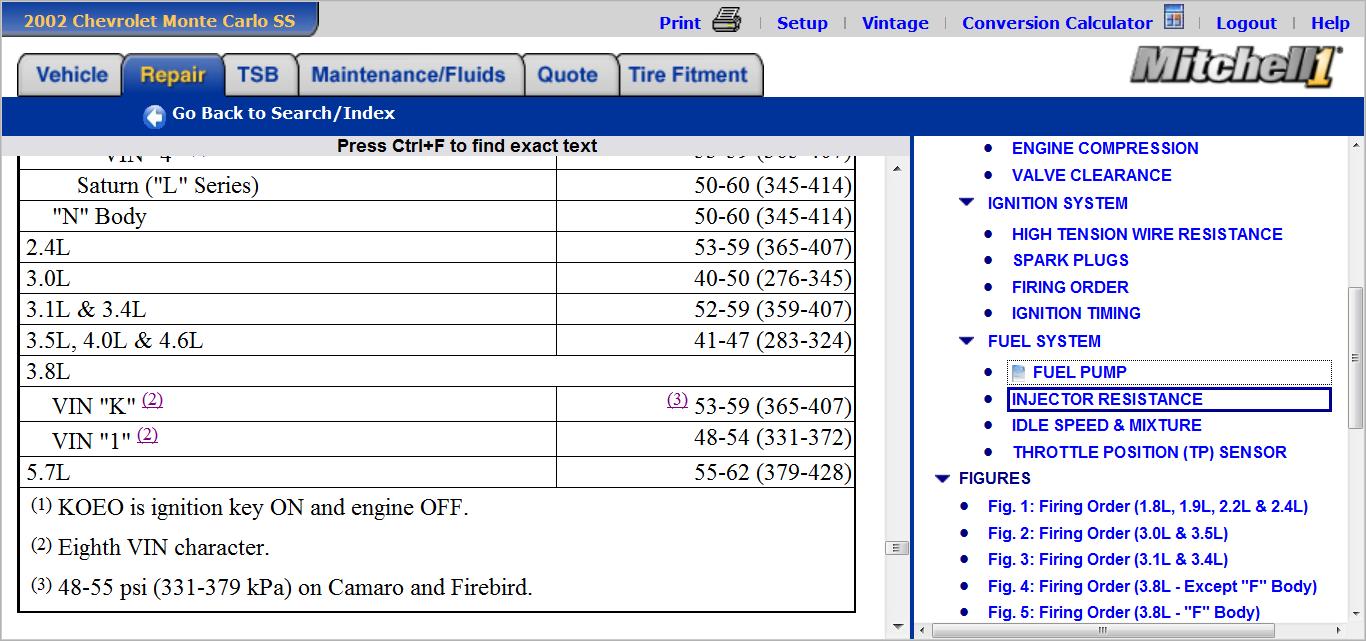This screenshot has height=641, width=1366.
Task: Open Fig. 1 Firing Order 1.8L-2.4L
Action: 1148,506
